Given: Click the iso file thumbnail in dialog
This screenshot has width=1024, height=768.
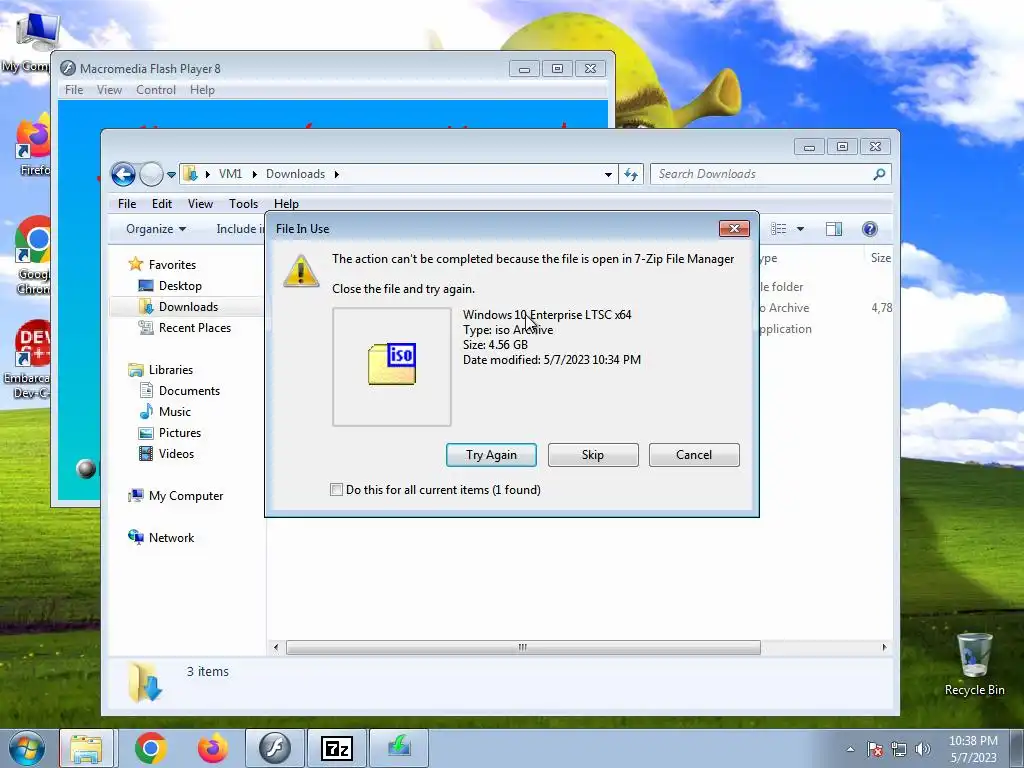Looking at the screenshot, I should [392, 366].
